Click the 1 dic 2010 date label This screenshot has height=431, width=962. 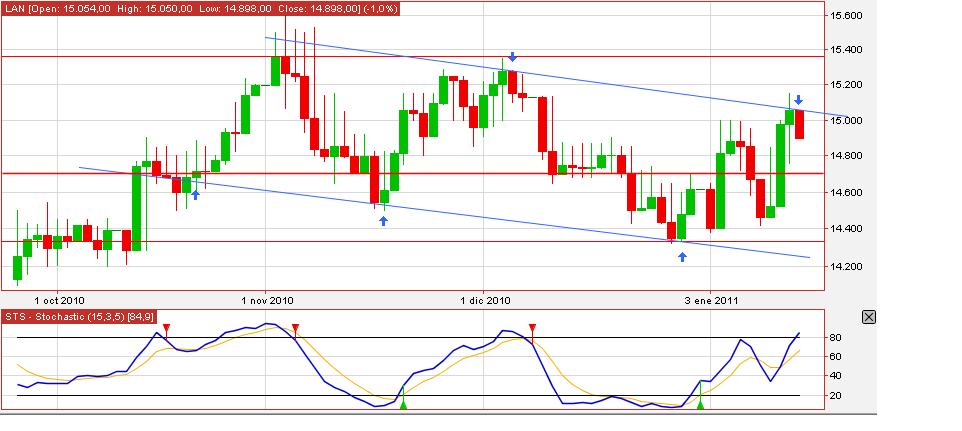point(486,299)
